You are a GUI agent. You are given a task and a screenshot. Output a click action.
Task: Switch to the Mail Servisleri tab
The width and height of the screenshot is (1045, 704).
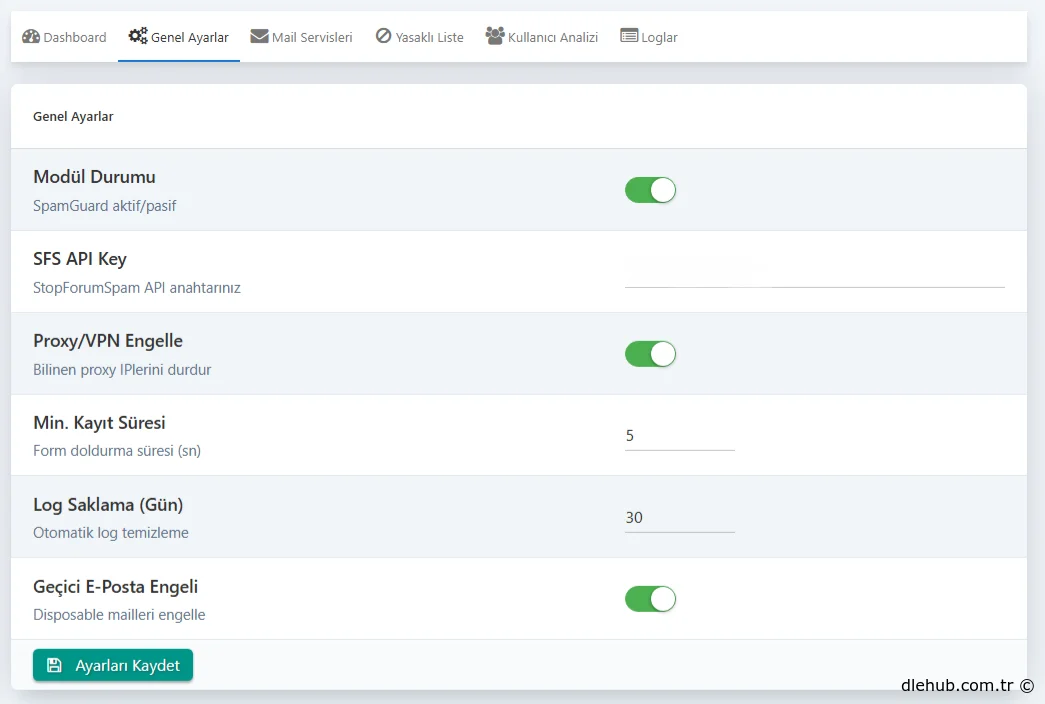click(311, 37)
